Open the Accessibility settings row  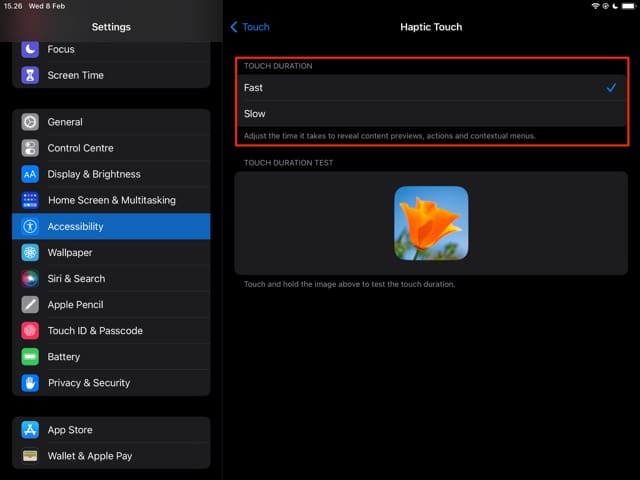[x=110, y=226]
